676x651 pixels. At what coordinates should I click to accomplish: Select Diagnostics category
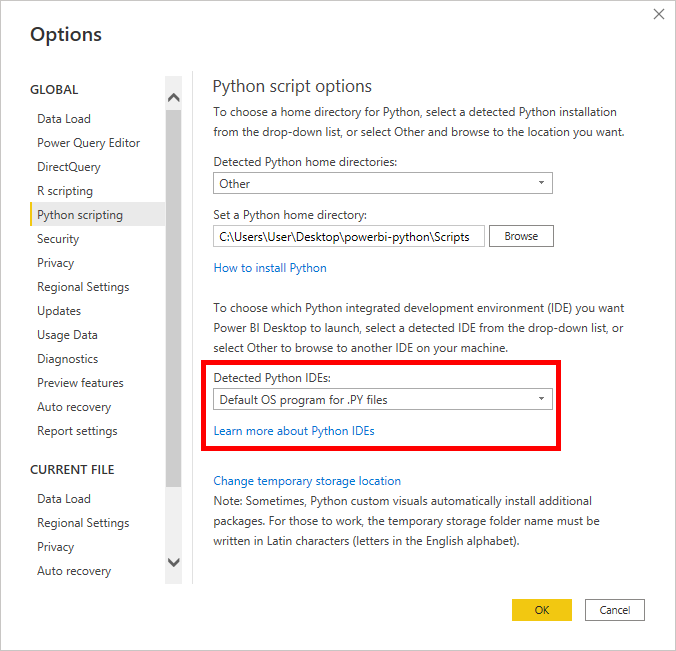click(67, 359)
